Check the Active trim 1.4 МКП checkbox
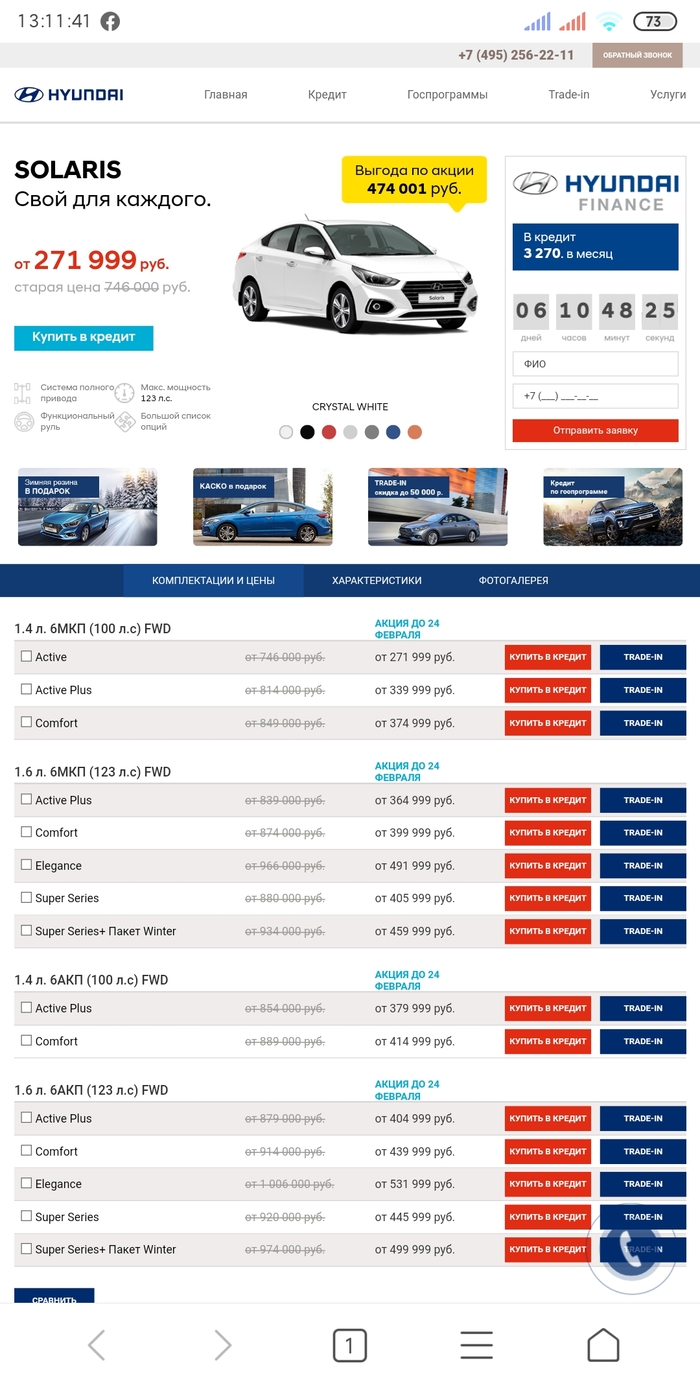This screenshot has width=700, height=1400. (27, 657)
